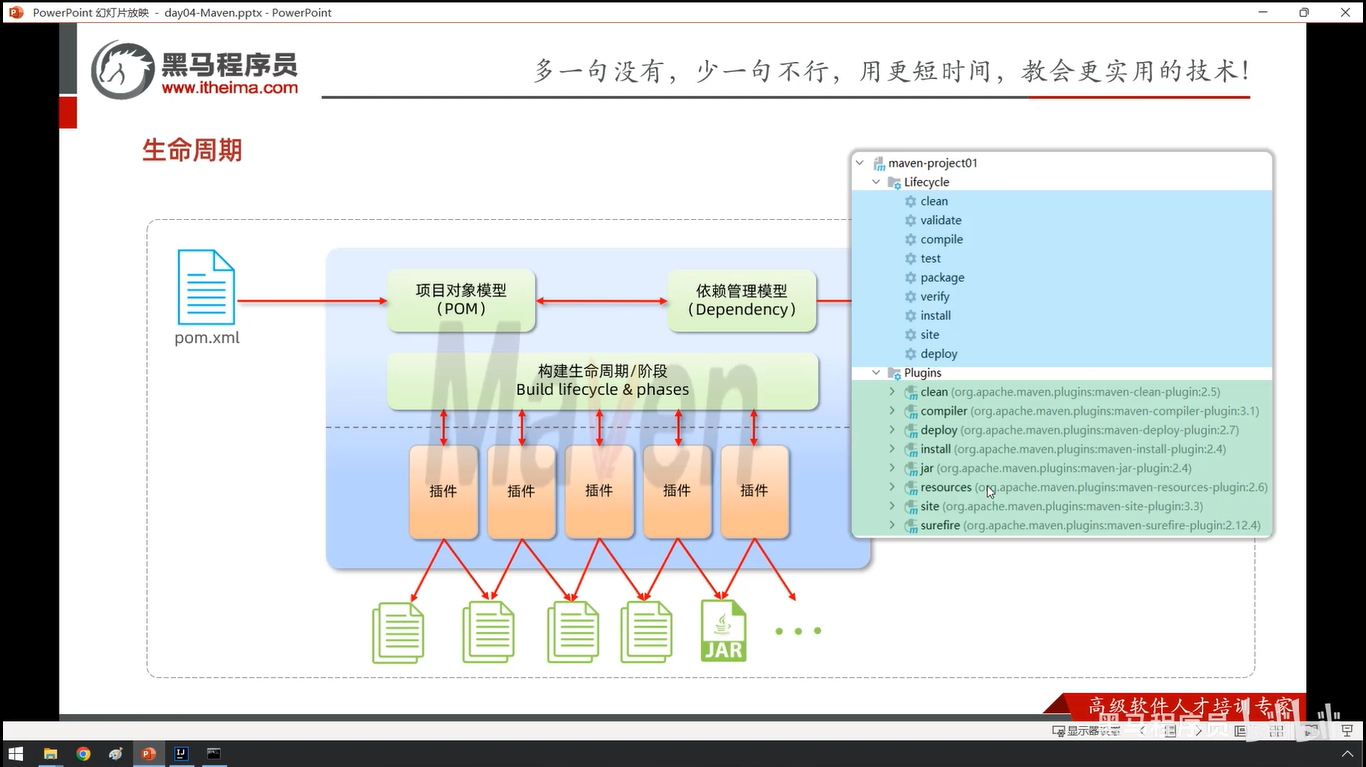The width and height of the screenshot is (1366, 767).
Task: Open Google Chrome from taskbar
Action: click(83, 754)
